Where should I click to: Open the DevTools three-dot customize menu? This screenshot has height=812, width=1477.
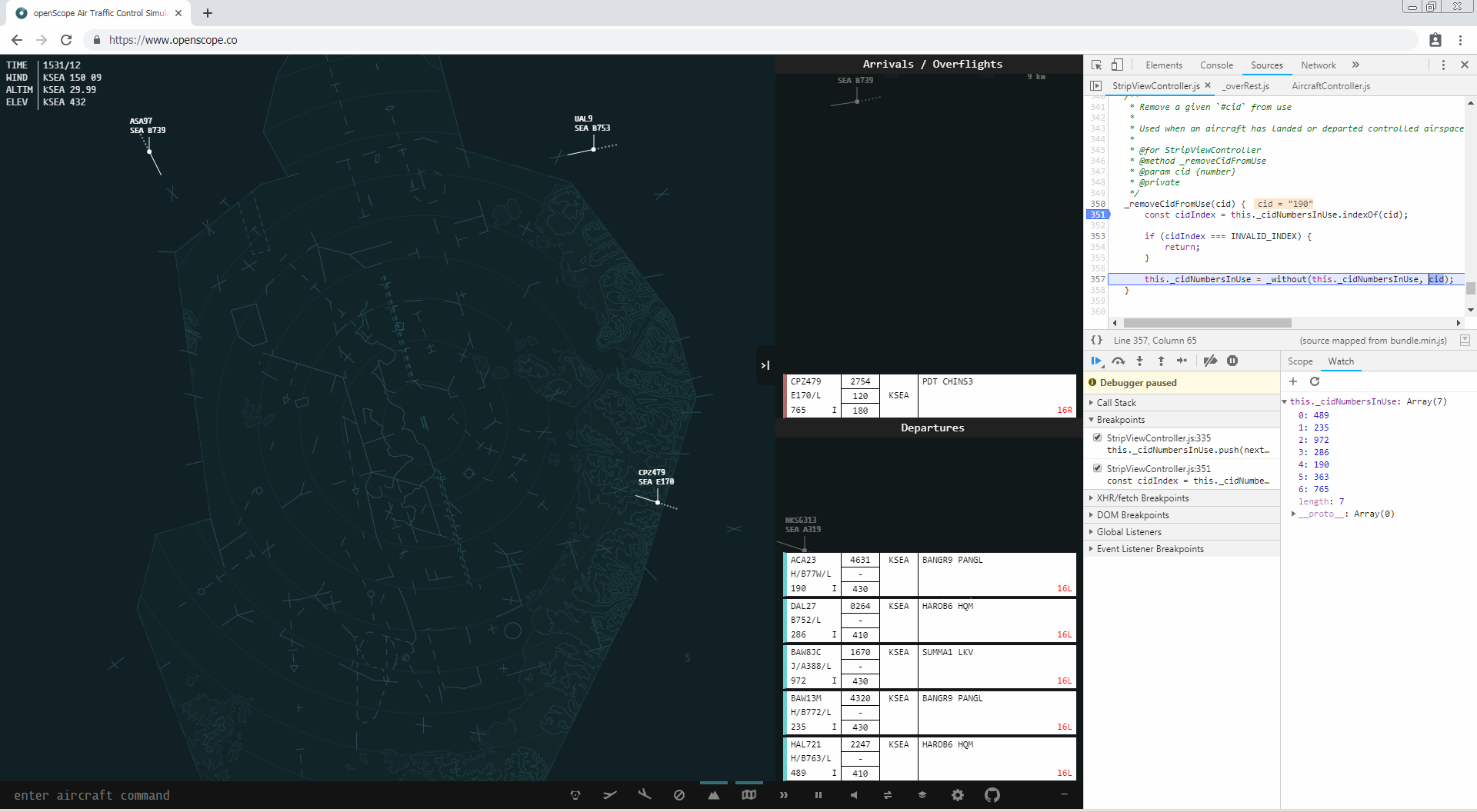click(1443, 65)
